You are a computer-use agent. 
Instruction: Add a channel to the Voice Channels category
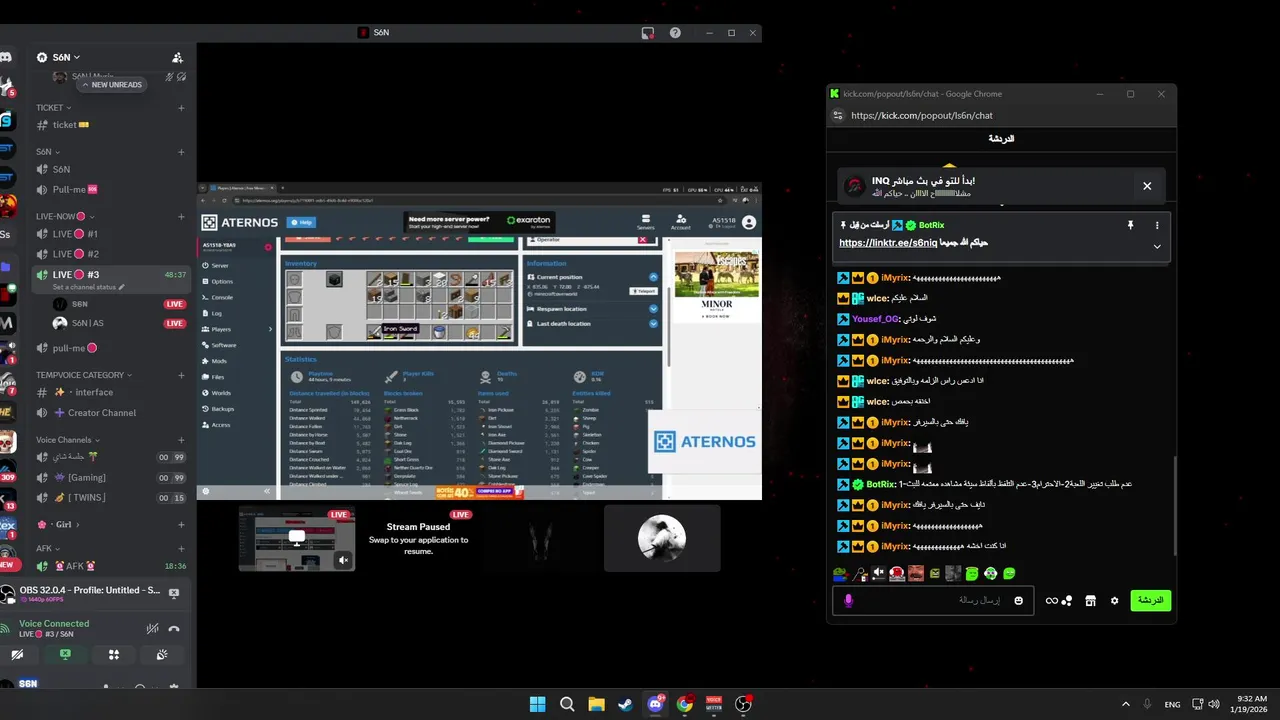click(x=181, y=440)
